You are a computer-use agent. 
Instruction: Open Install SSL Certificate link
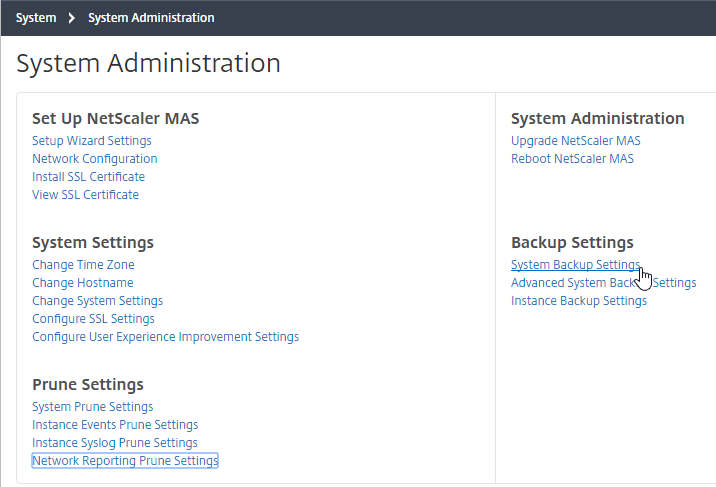(89, 177)
